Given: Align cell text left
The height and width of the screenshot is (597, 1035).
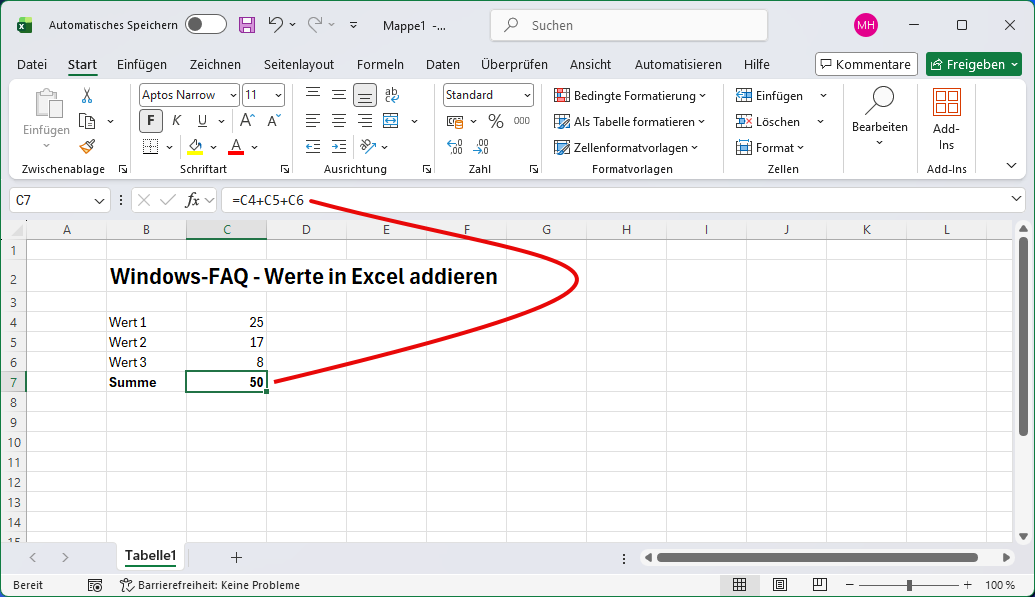Looking at the screenshot, I should click(x=313, y=121).
